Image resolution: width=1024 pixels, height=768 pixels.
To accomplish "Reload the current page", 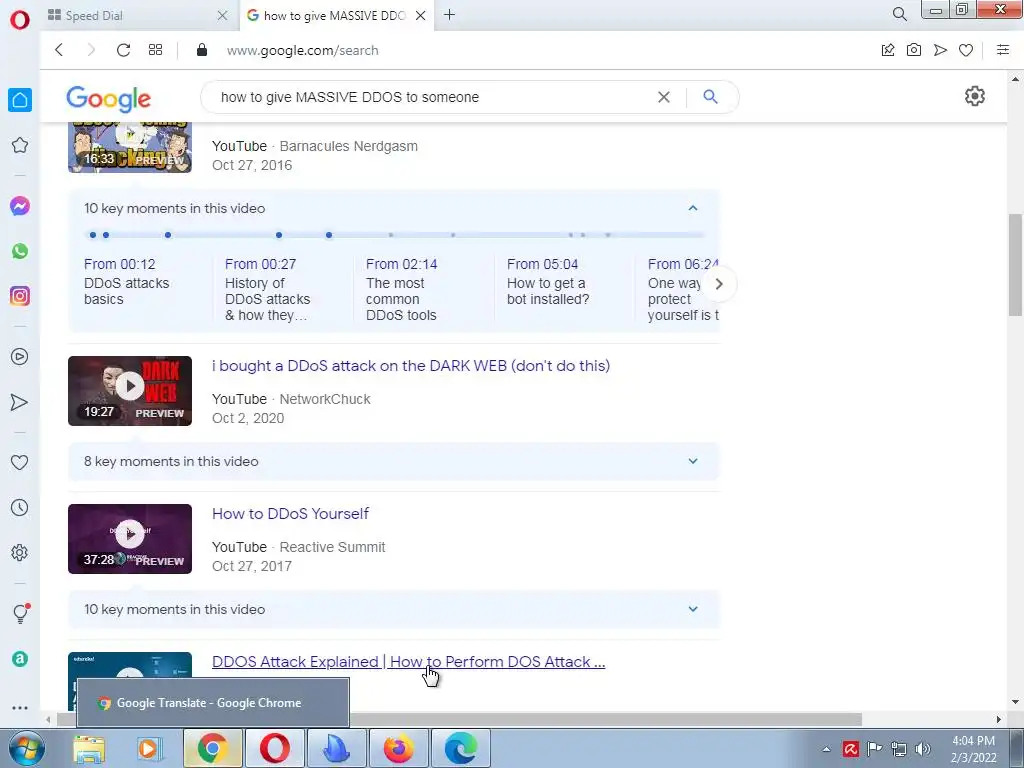I will click(x=123, y=50).
